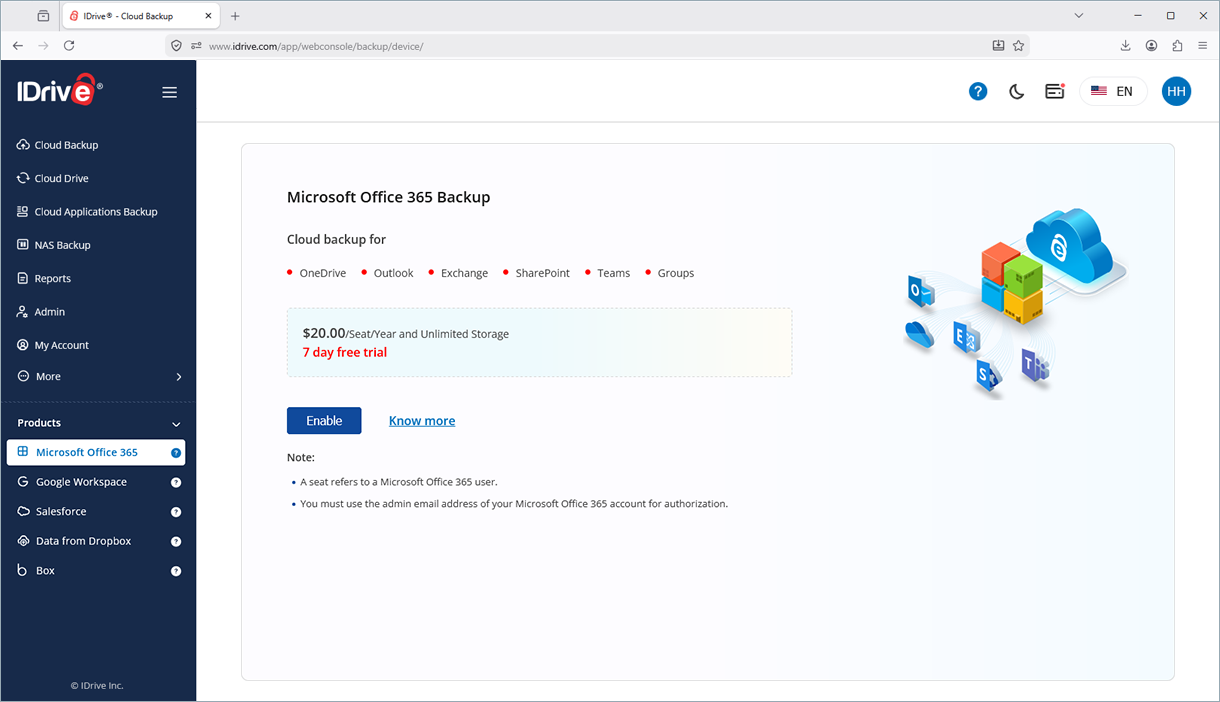Open the browser application menu
The height and width of the screenshot is (702, 1220).
tap(1202, 45)
